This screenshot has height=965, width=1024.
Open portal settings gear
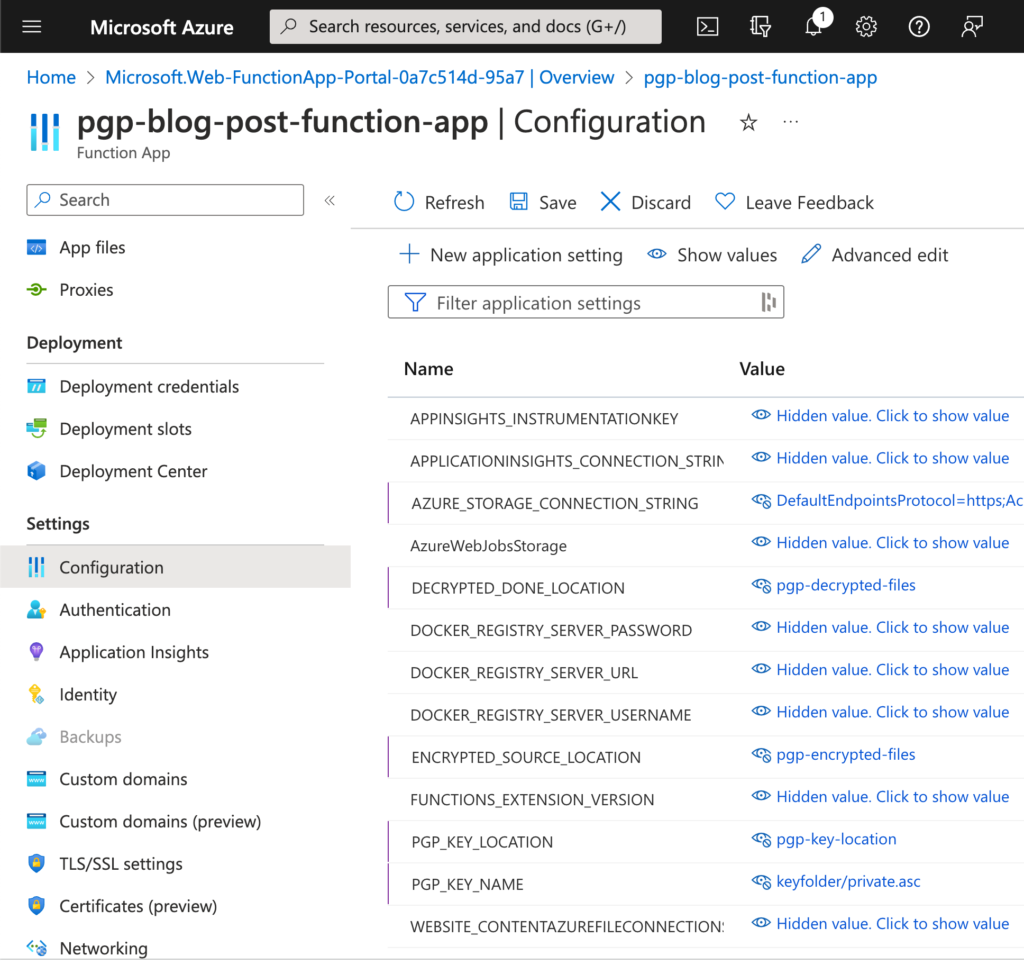point(866,27)
